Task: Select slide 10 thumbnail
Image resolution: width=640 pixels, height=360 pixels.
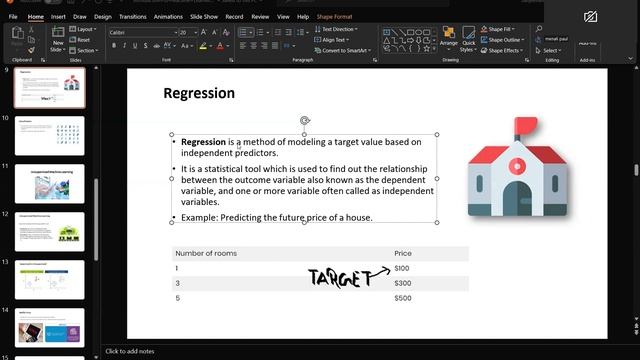Action: coord(49,136)
